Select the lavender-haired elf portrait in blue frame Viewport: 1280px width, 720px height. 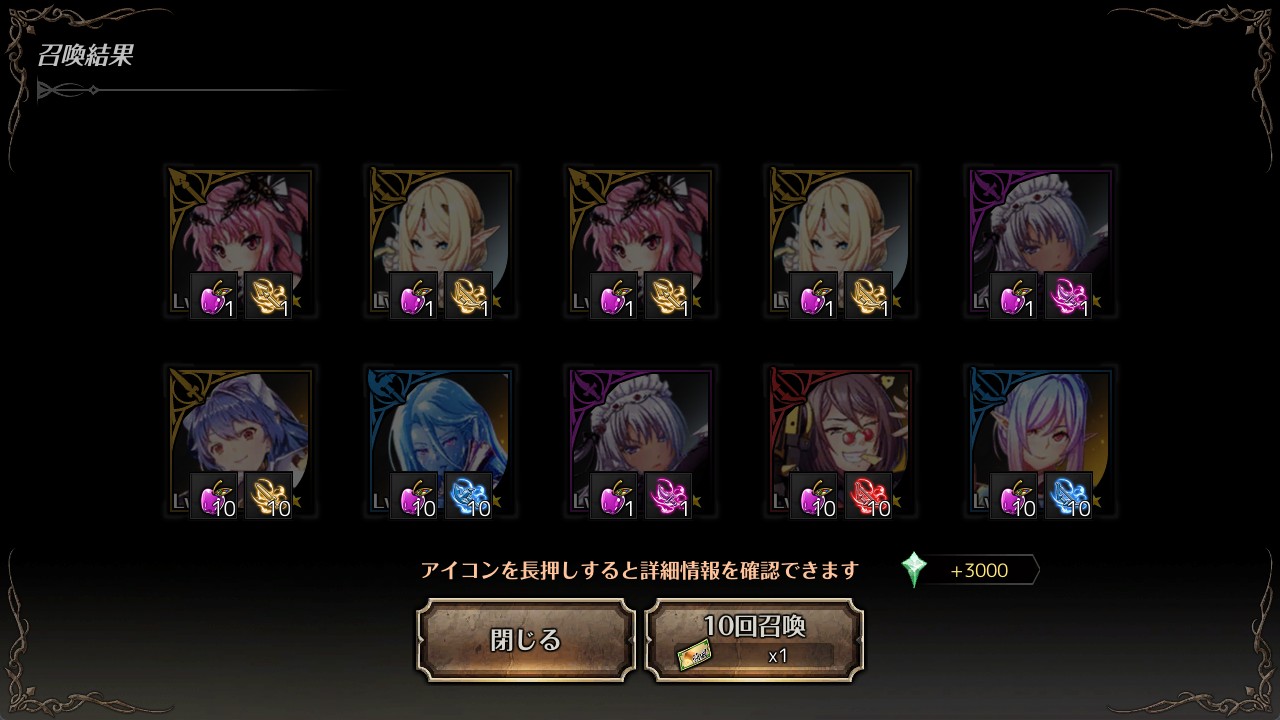point(1040,441)
